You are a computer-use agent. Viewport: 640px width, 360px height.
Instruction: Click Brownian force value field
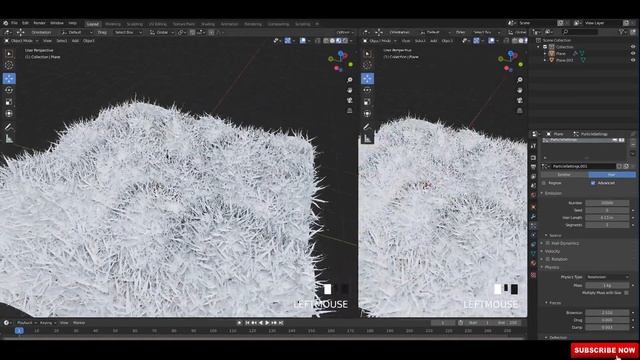tap(607, 313)
